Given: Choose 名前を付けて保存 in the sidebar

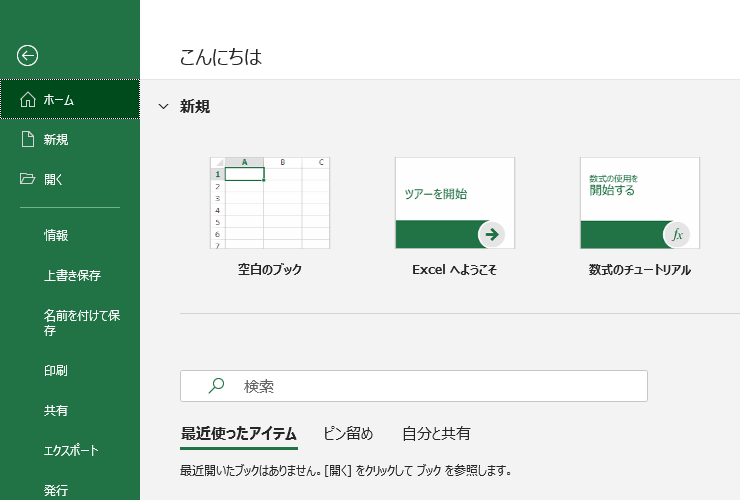Looking at the screenshot, I should click(x=70, y=322).
